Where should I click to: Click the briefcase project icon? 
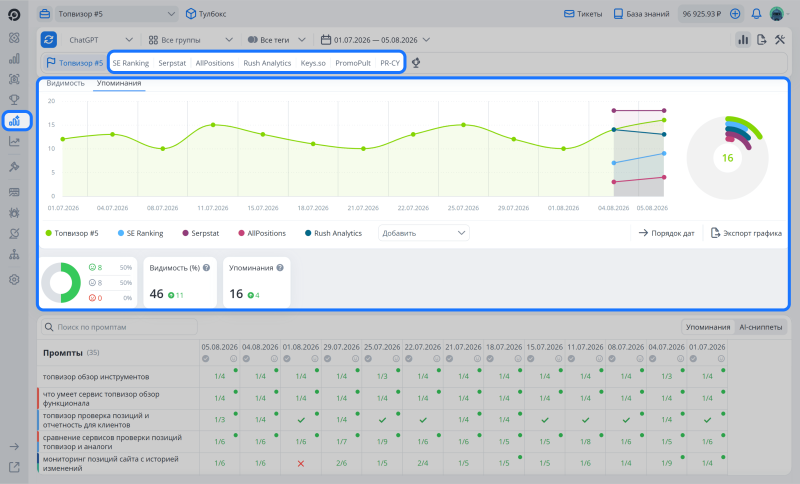[45, 14]
